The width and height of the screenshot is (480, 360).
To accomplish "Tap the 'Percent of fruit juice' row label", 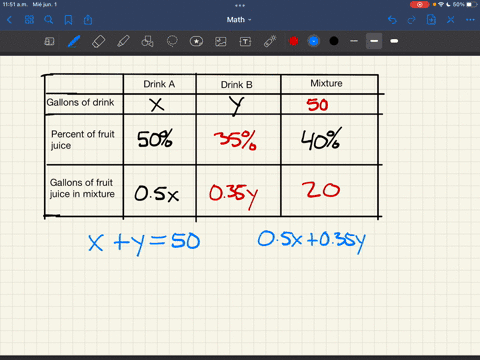I will click(83, 140).
